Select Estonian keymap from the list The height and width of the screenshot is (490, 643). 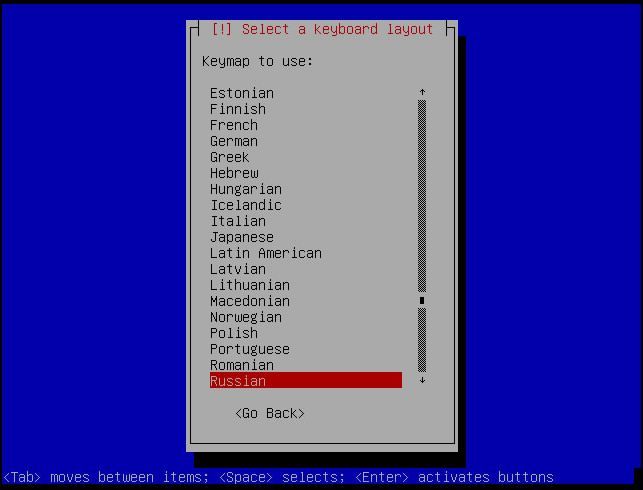[241, 93]
